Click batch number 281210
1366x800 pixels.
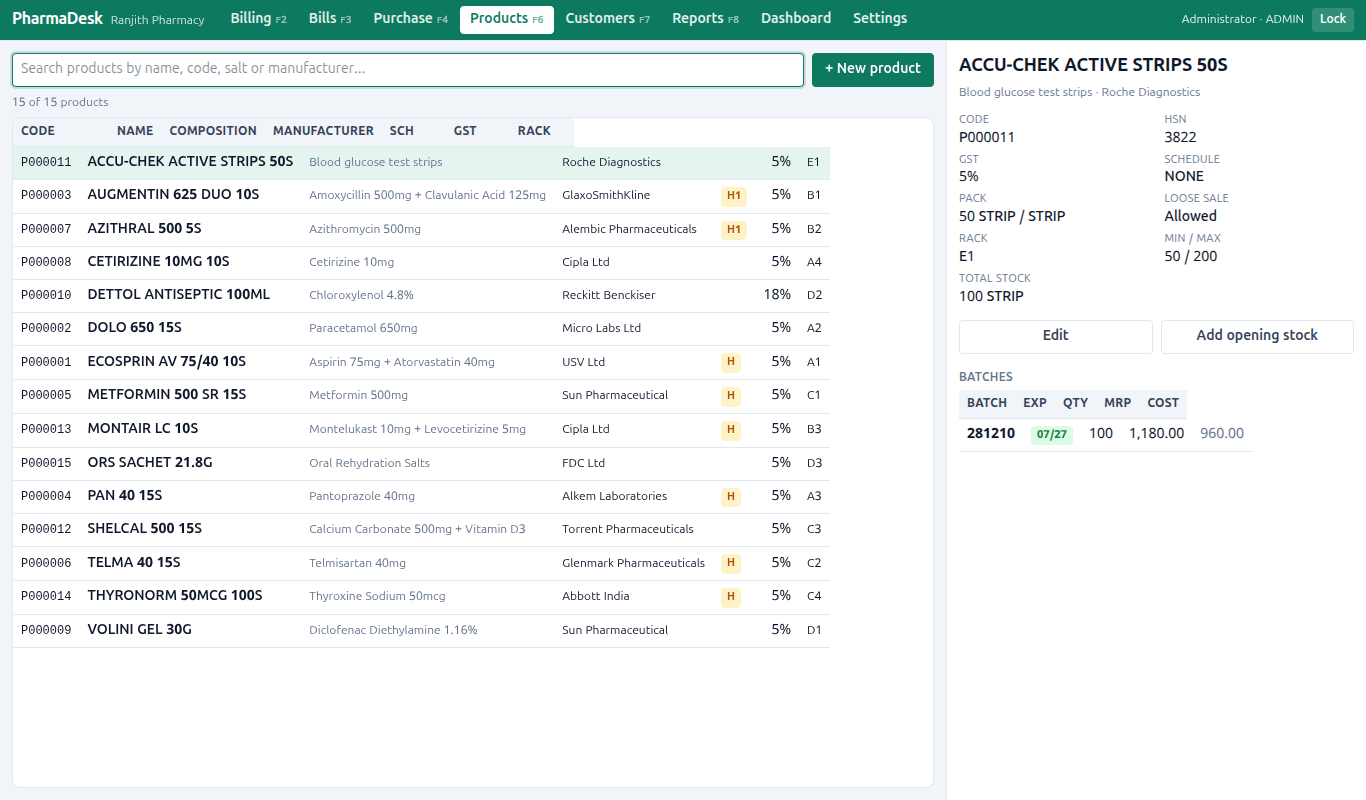(991, 434)
